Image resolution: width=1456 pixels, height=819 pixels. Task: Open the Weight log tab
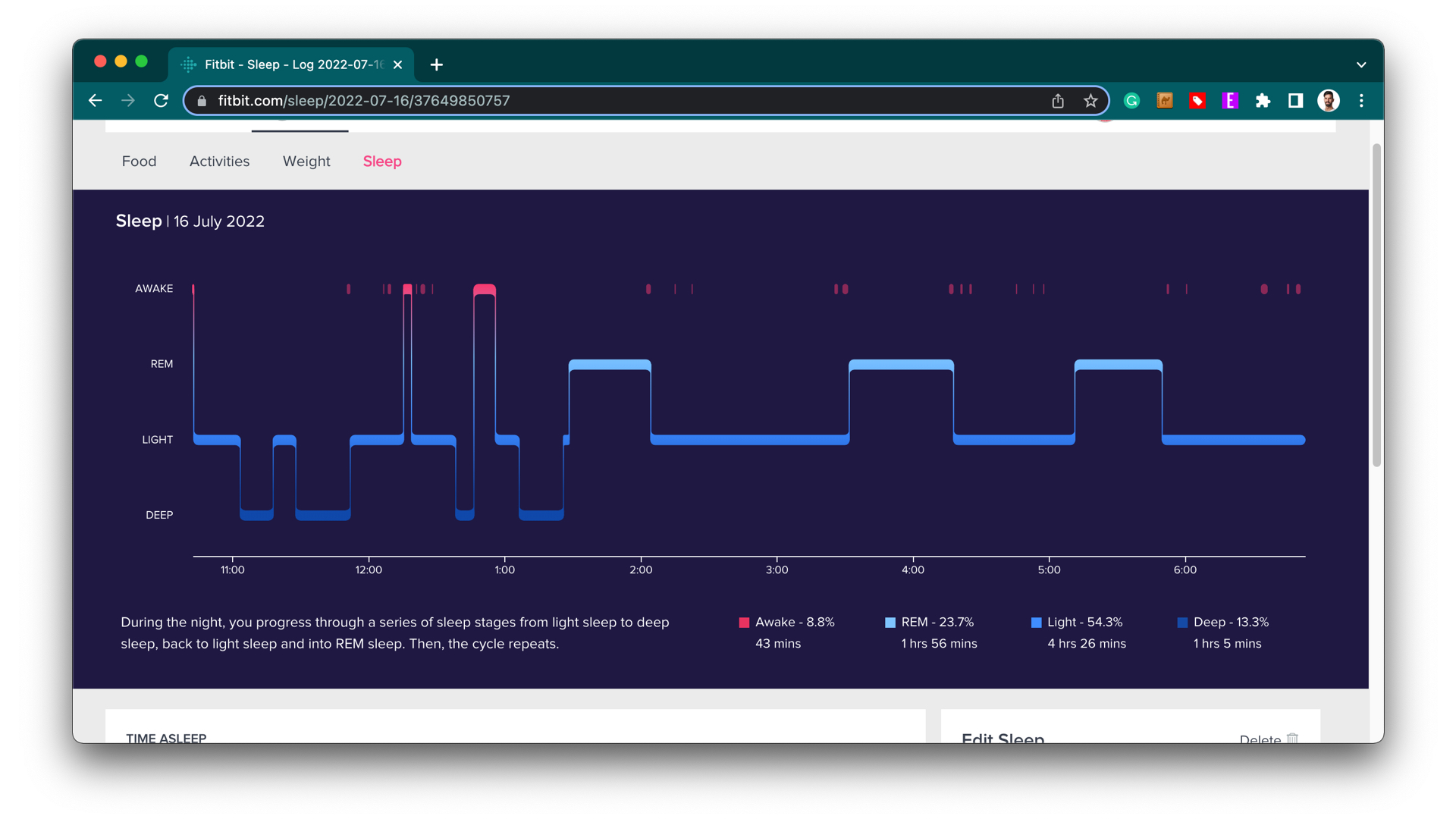tap(306, 162)
